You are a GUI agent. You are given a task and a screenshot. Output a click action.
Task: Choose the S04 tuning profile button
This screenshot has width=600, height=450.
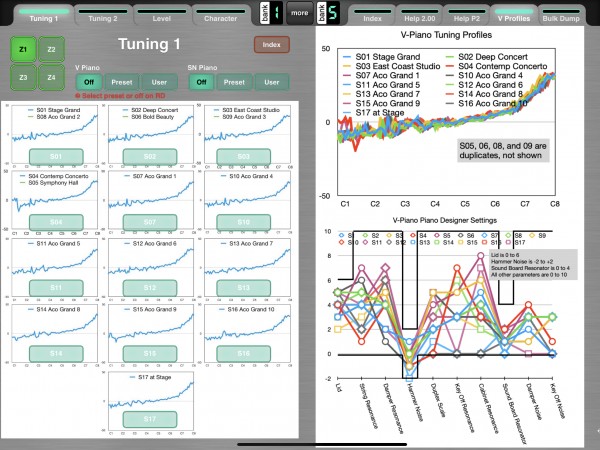click(56, 222)
